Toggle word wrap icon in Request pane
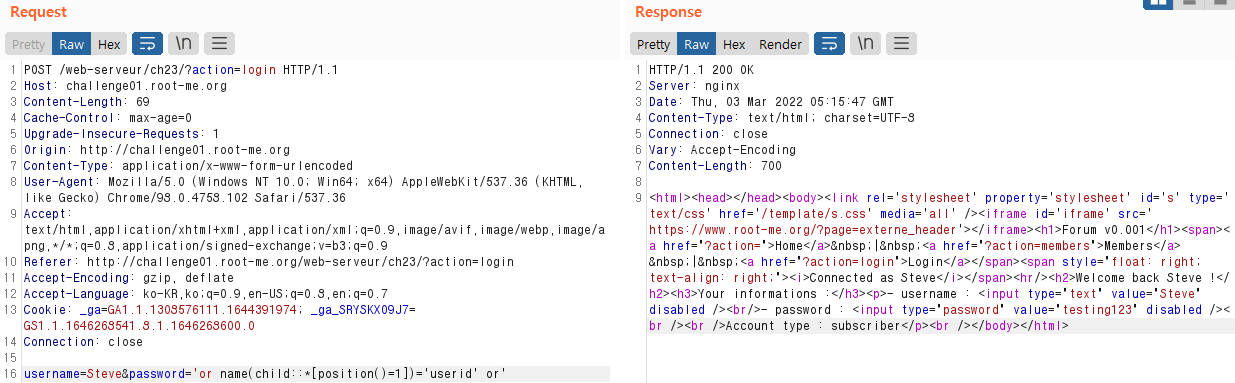1235x383 pixels. click(146, 44)
